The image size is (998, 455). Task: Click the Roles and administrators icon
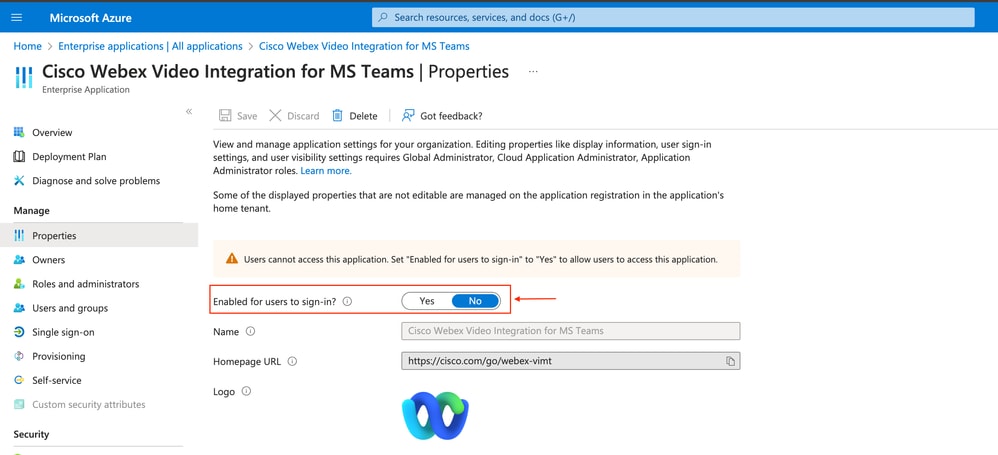pos(19,284)
